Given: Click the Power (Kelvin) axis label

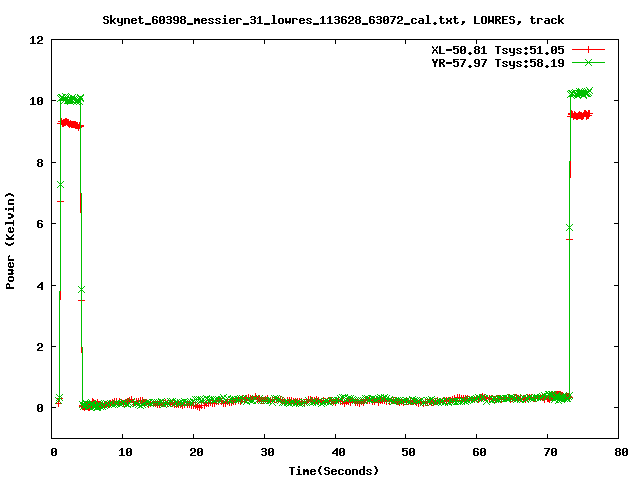Looking at the screenshot, I should pyautogui.click(x=10, y=241).
